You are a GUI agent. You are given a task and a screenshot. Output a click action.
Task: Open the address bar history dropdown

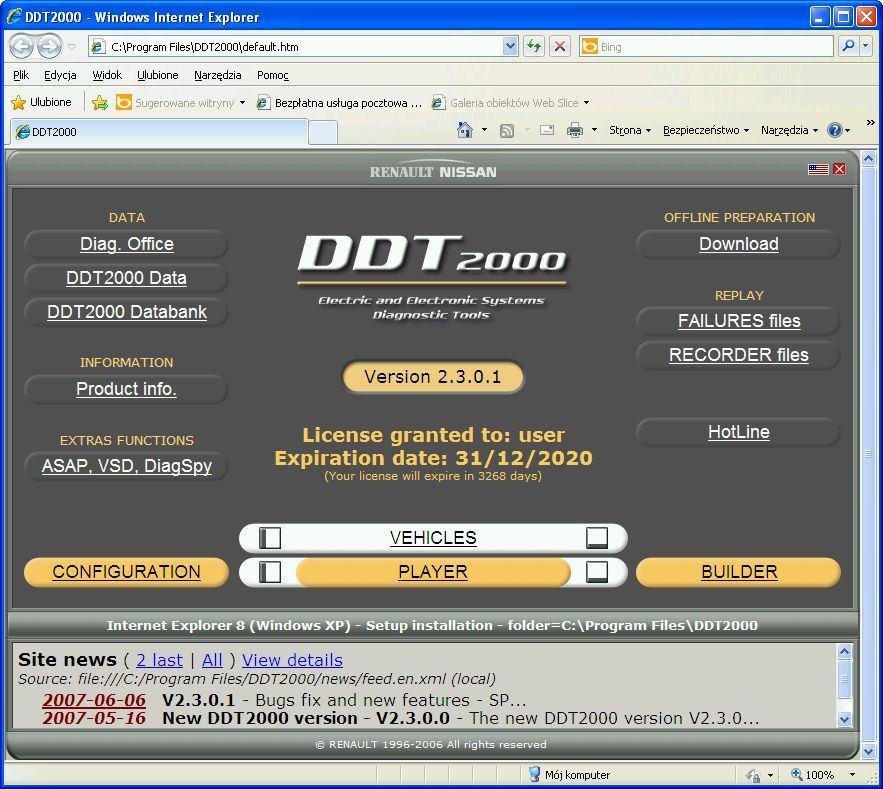pyautogui.click(x=510, y=46)
